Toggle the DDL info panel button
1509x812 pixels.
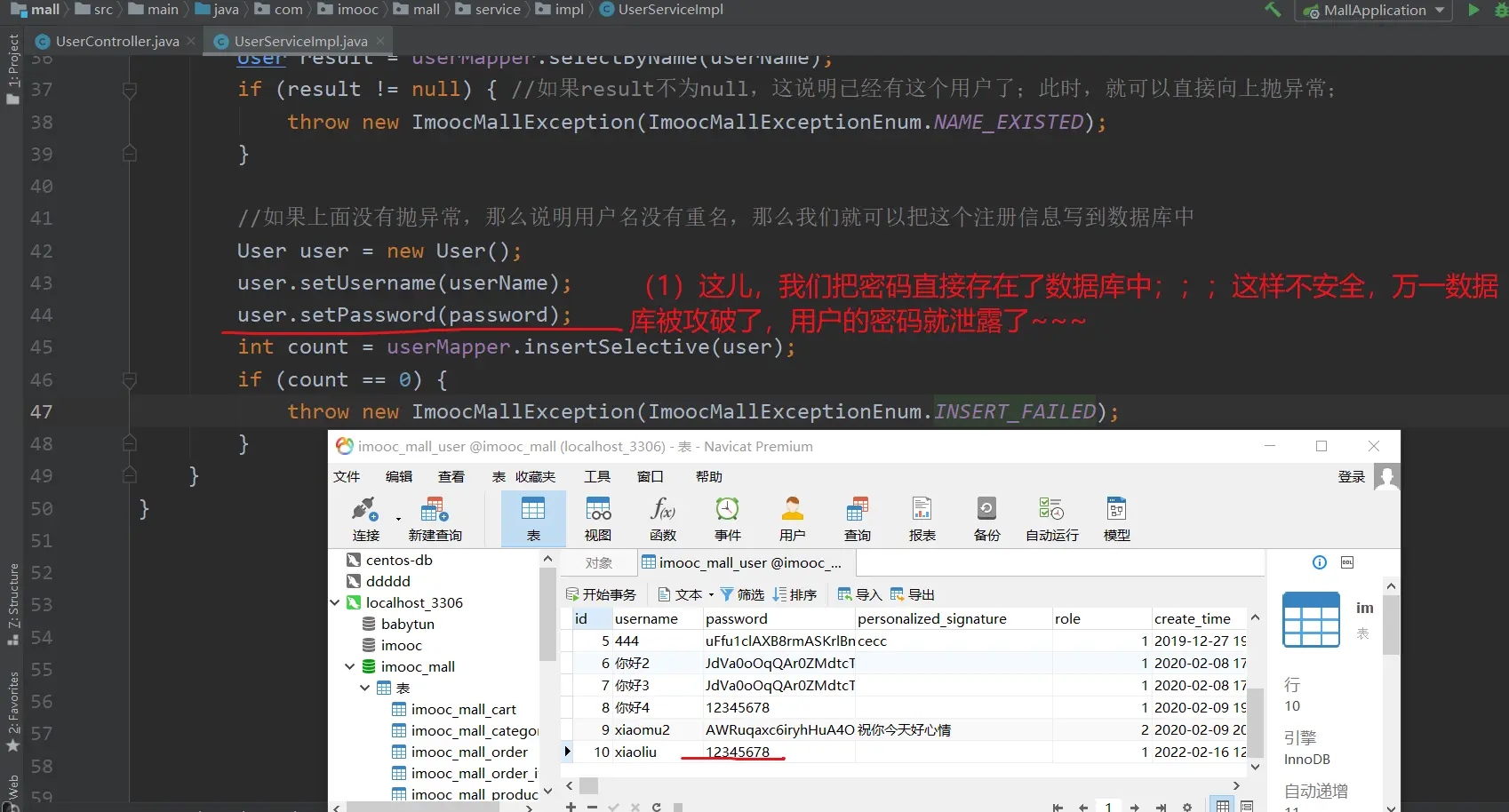1347,562
